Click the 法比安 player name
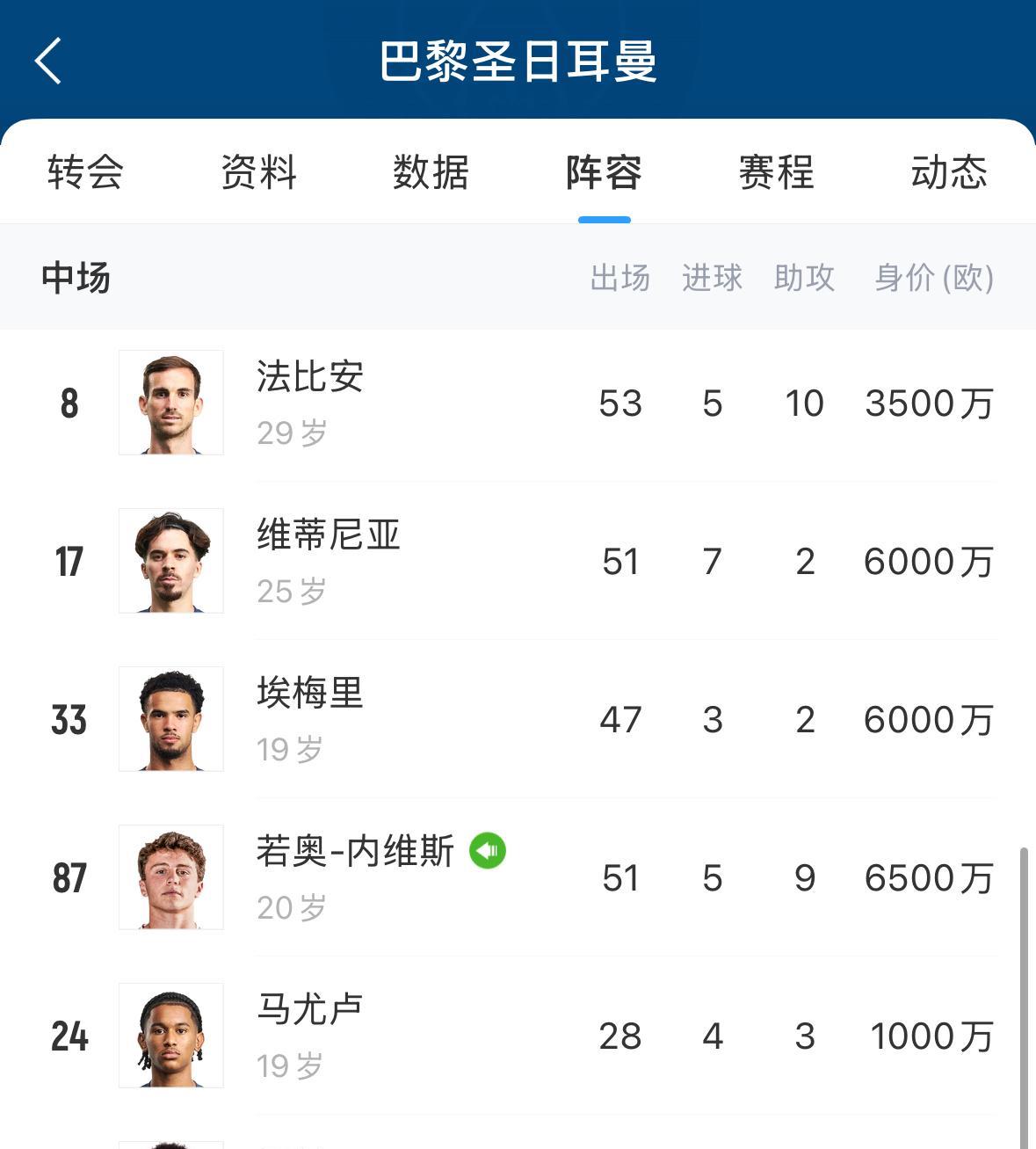 click(310, 376)
